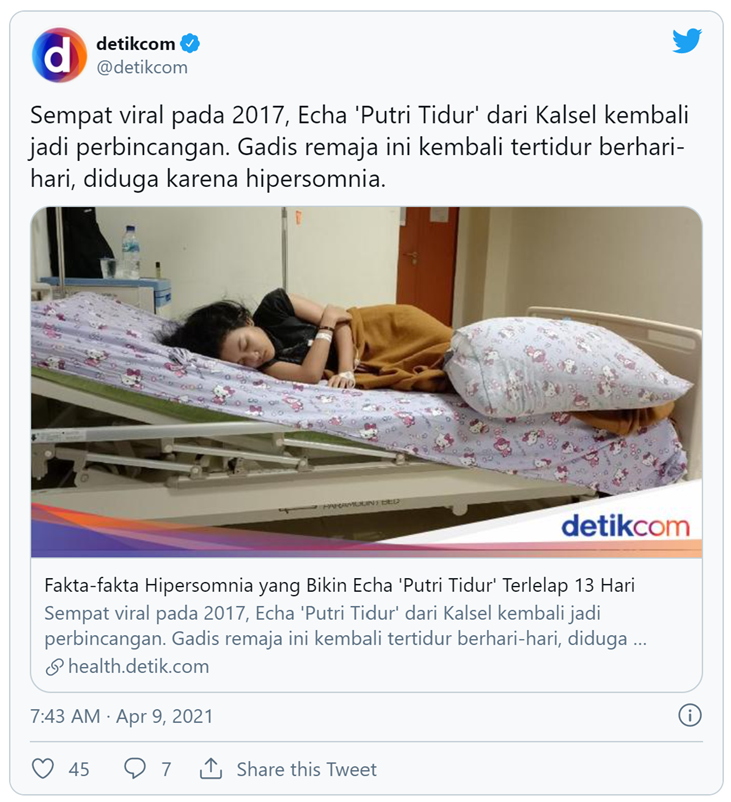The width and height of the screenshot is (731, 802).
Task: Open the Twitter bird logo
Action: [686, 41]
